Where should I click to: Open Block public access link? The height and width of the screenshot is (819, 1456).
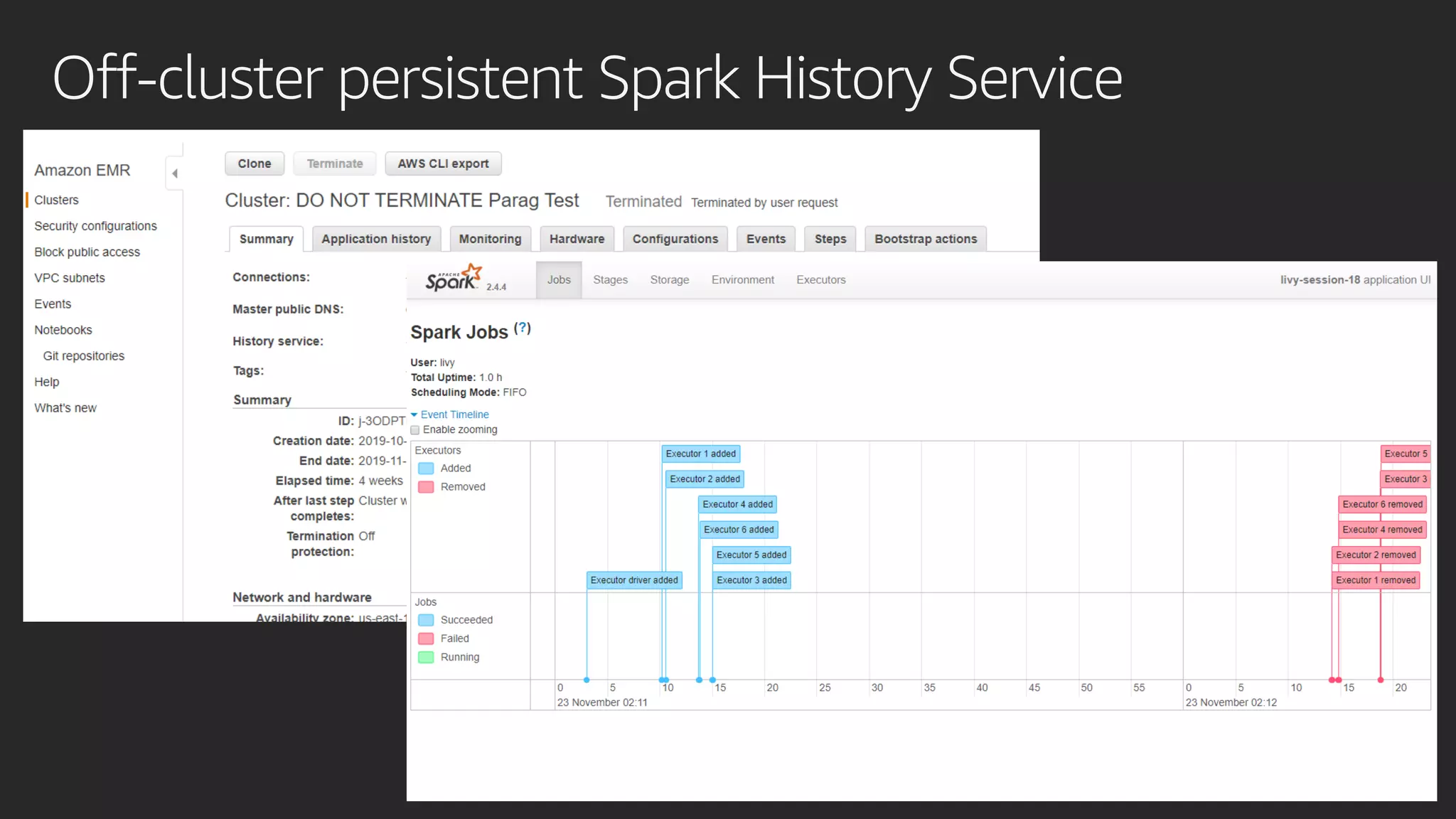point(87,252)
